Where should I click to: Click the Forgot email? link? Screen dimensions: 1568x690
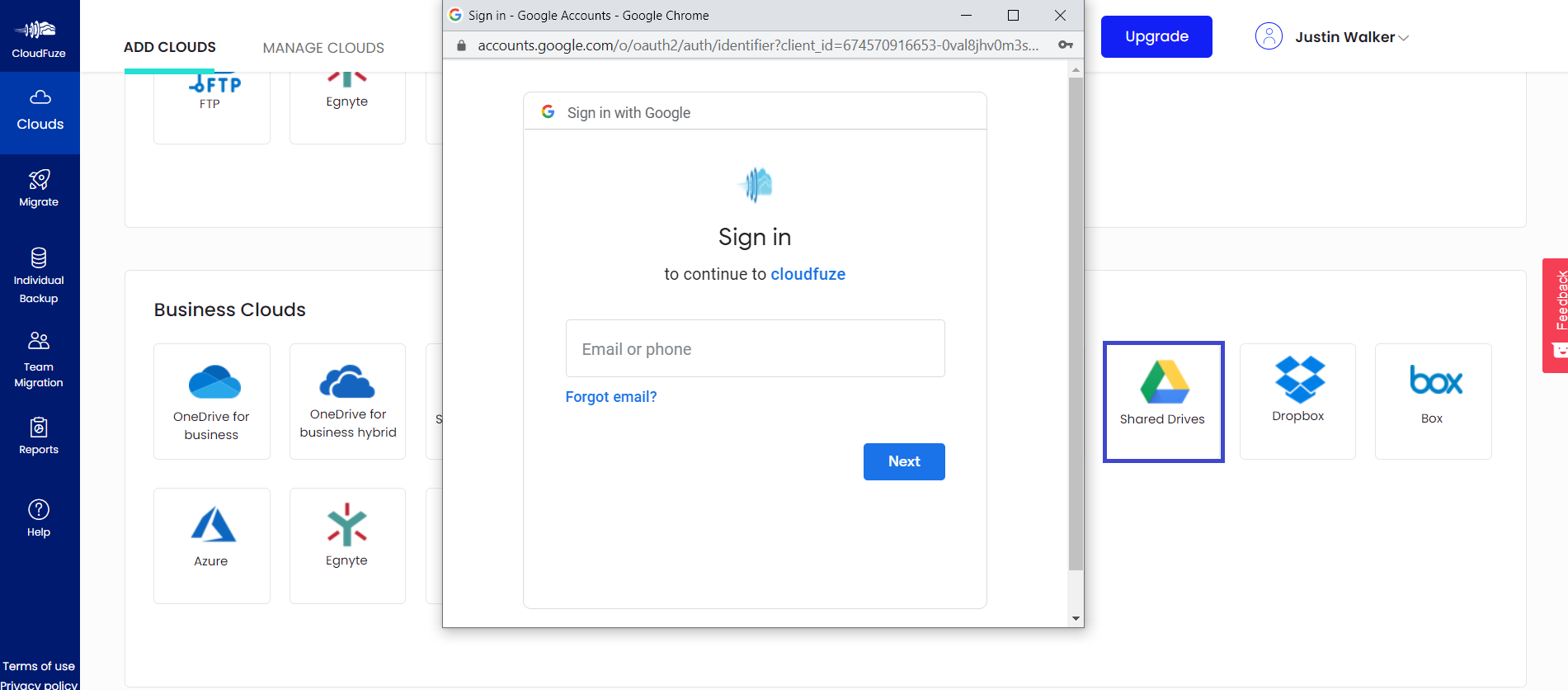tap(611, 397)
